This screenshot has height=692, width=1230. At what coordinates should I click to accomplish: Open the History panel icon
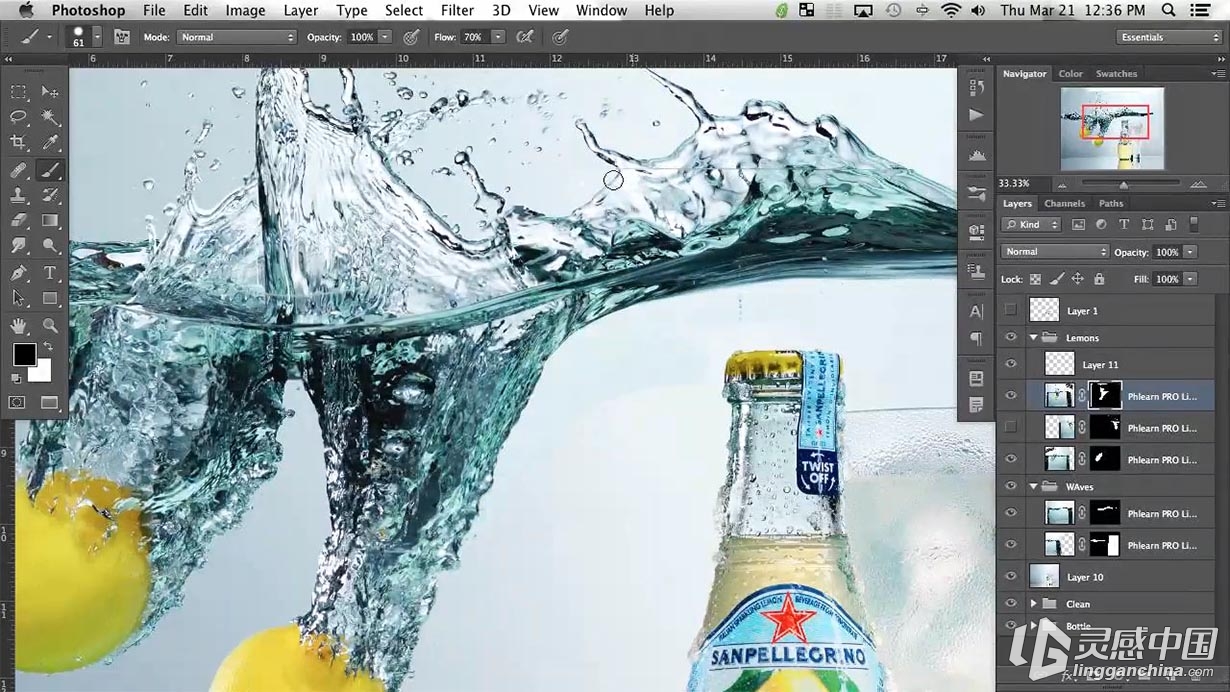coord(976,89)
